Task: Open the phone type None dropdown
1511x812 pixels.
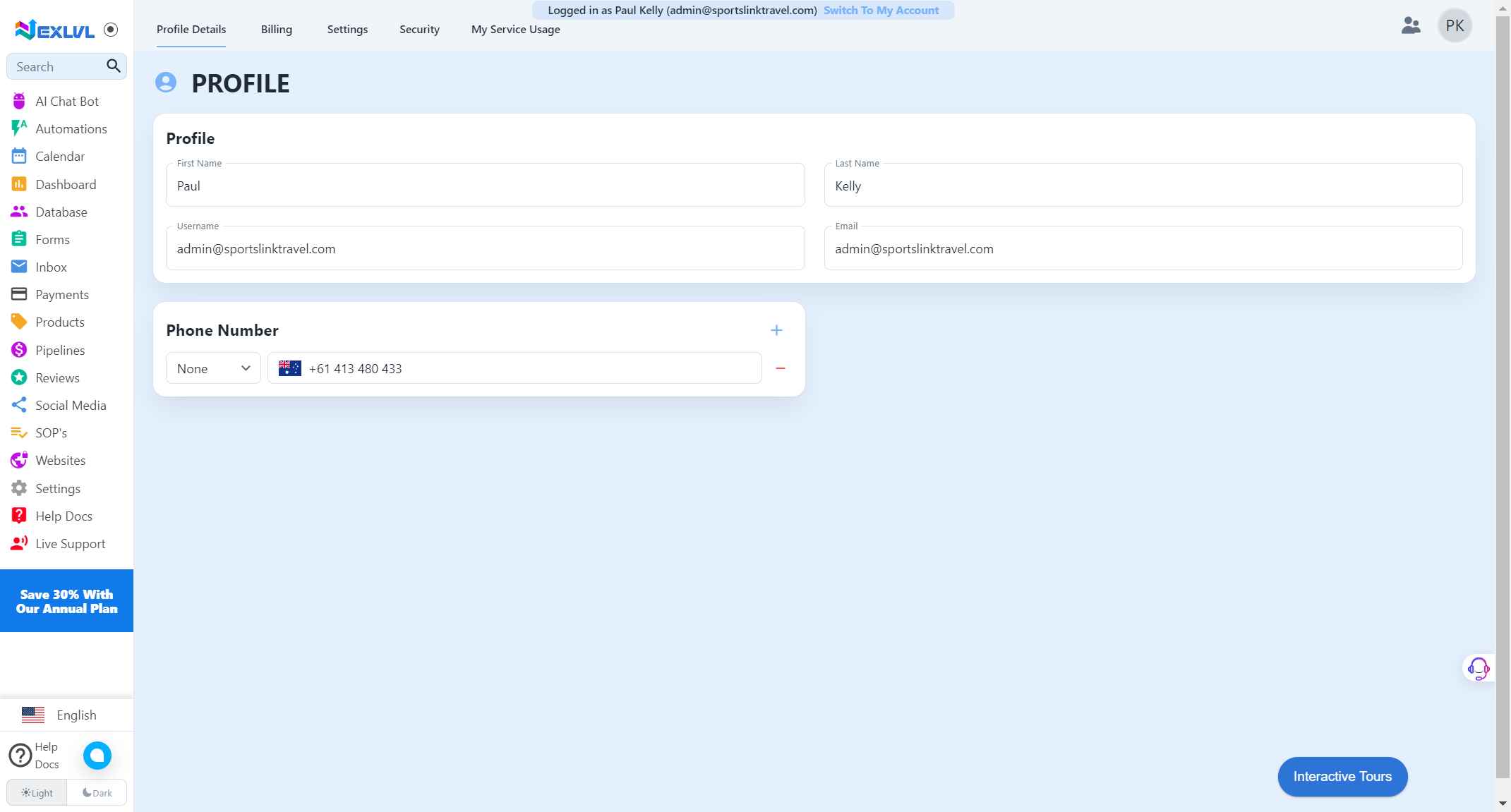Action: coord(213,368)
